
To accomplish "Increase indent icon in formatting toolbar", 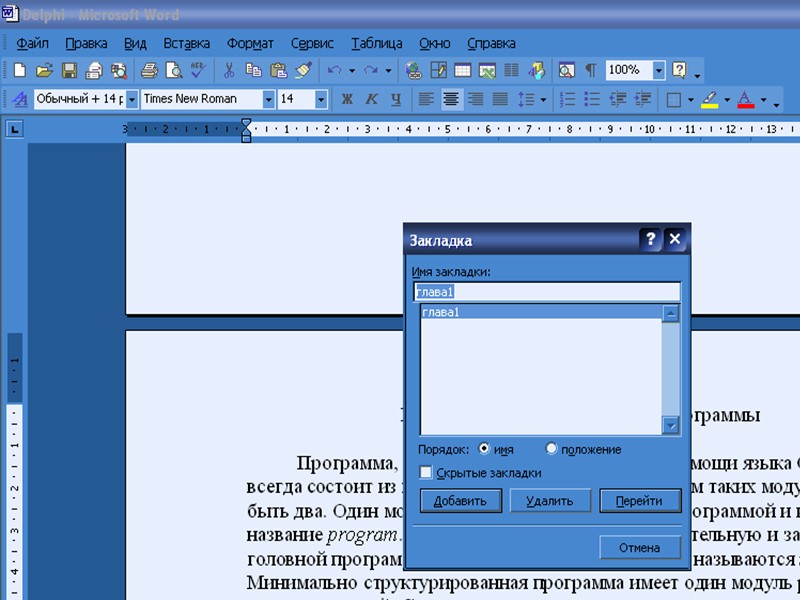I will pos(643,99).
